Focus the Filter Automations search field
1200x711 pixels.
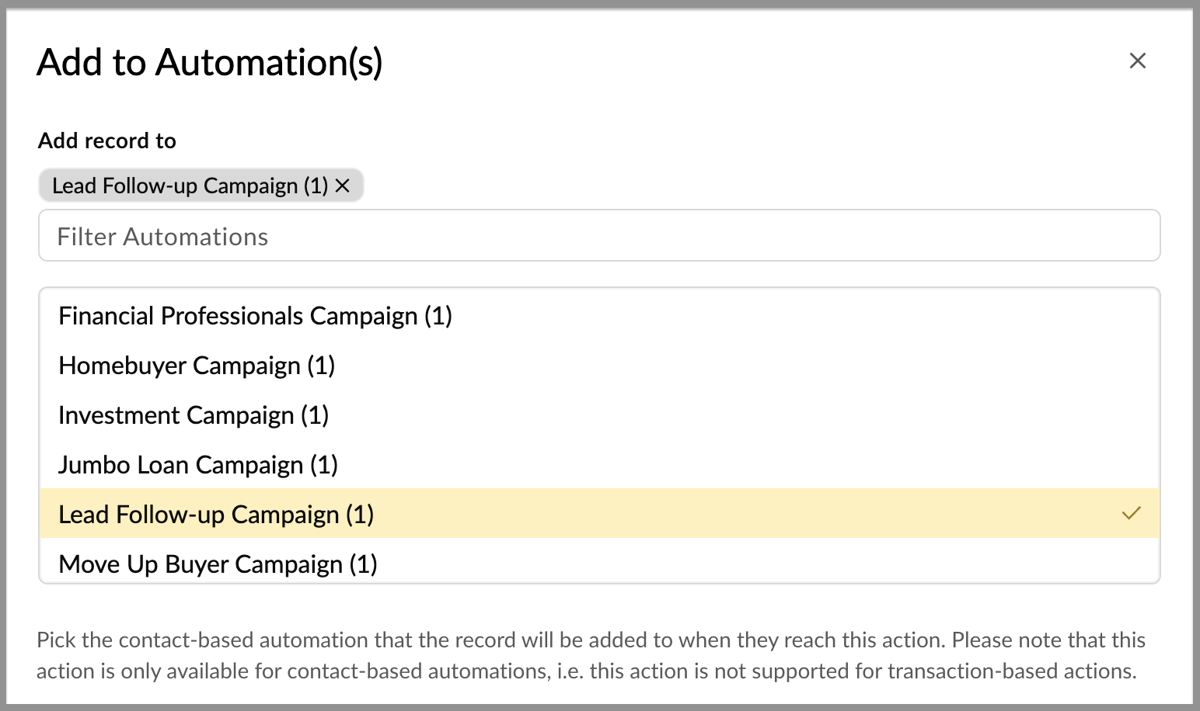(599, 236)
